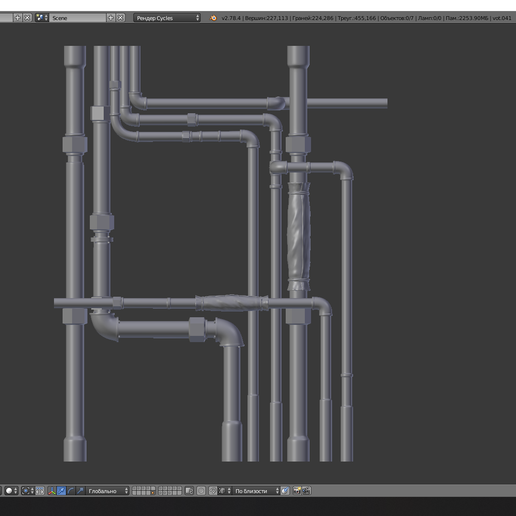Open По близости snap target dropdown
The width and height of the screenshot is (516, 516).
[256, 491]
